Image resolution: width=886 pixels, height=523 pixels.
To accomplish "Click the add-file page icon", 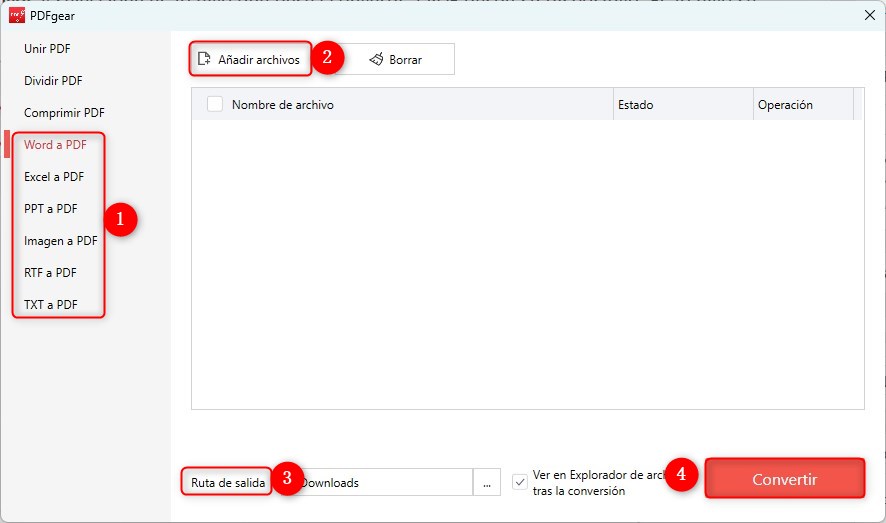I will pos(204,59).
